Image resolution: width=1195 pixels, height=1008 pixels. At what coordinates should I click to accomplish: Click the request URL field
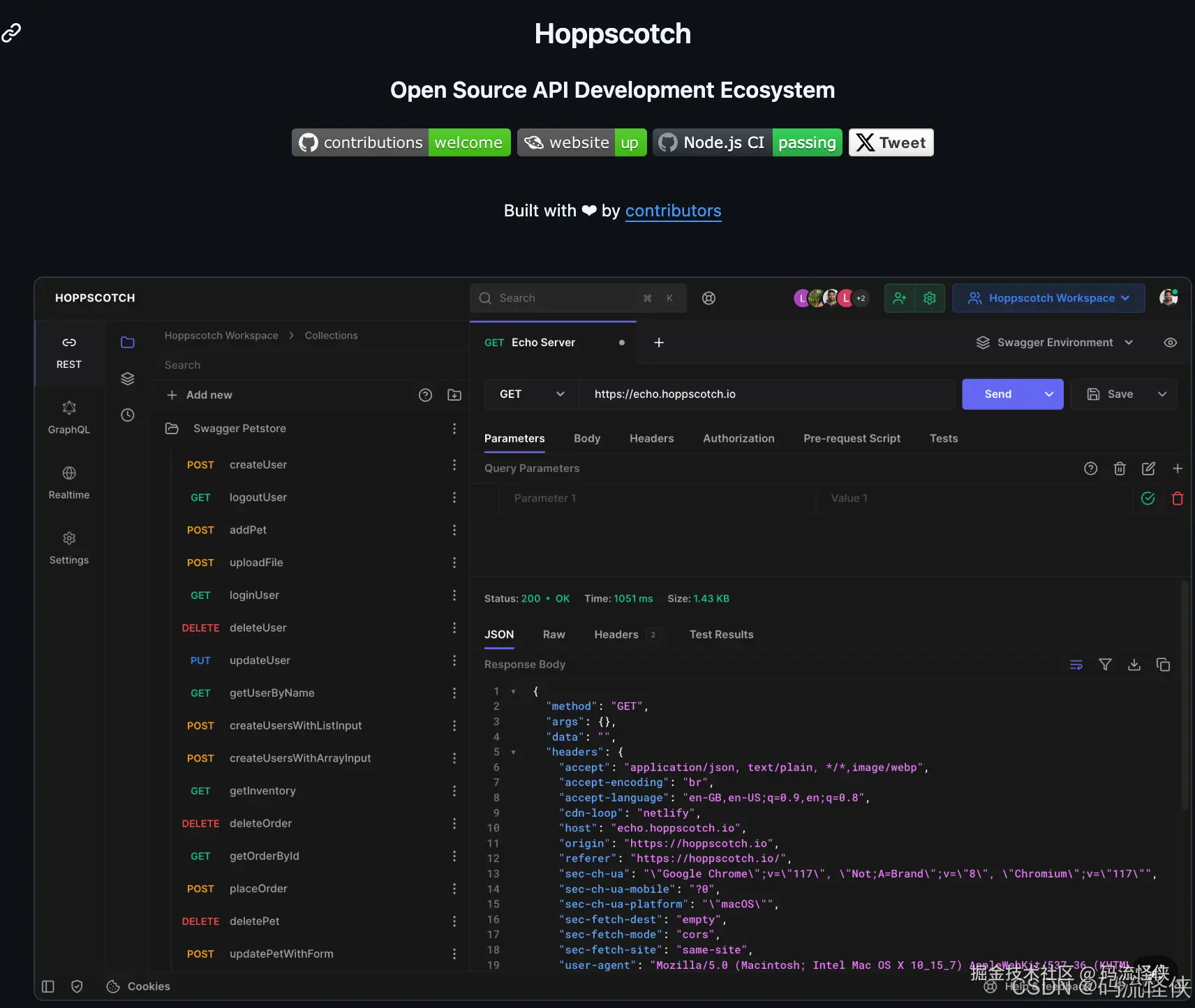click(766, 394)
